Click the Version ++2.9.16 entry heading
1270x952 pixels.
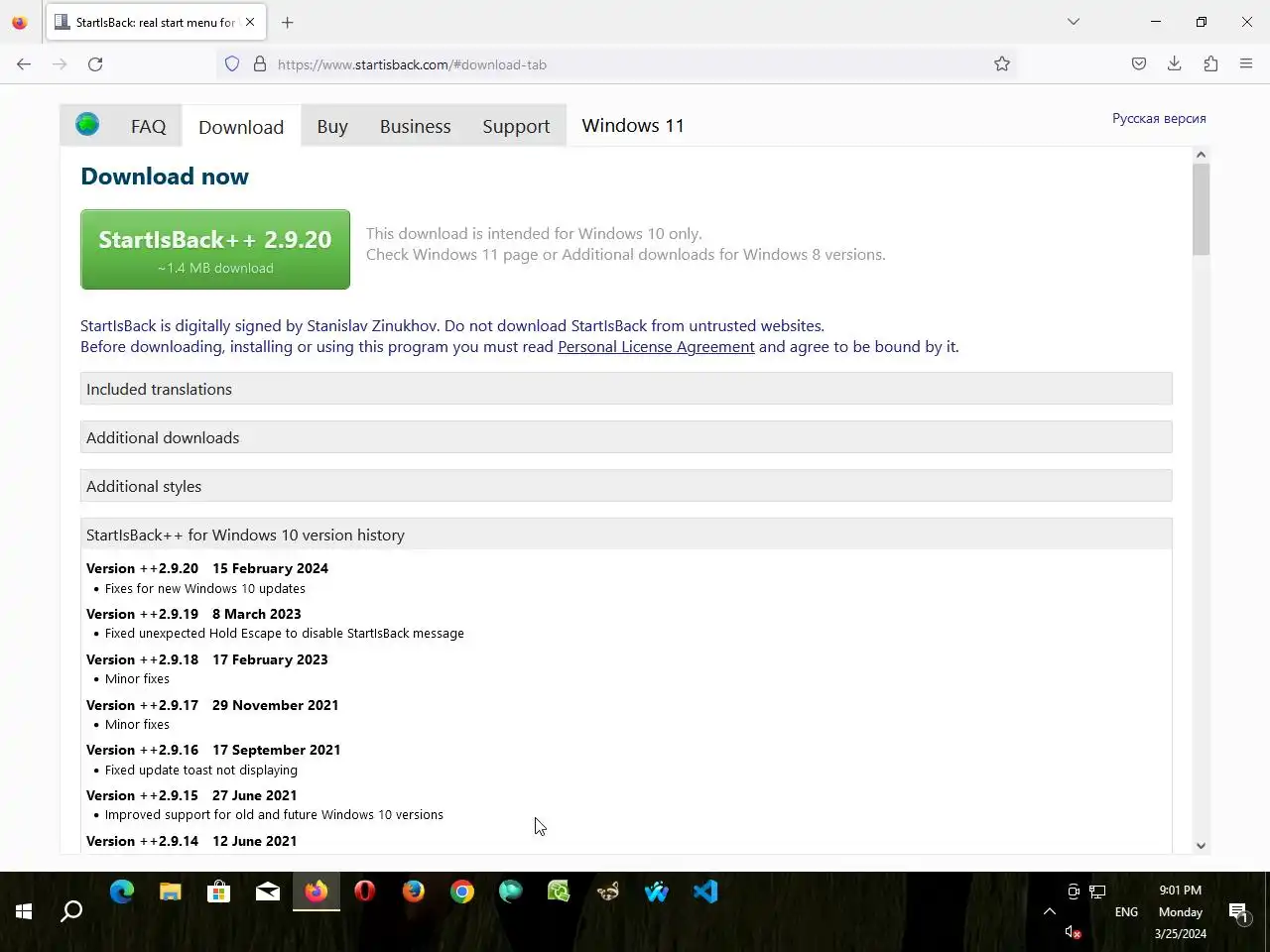pos(213,750)
